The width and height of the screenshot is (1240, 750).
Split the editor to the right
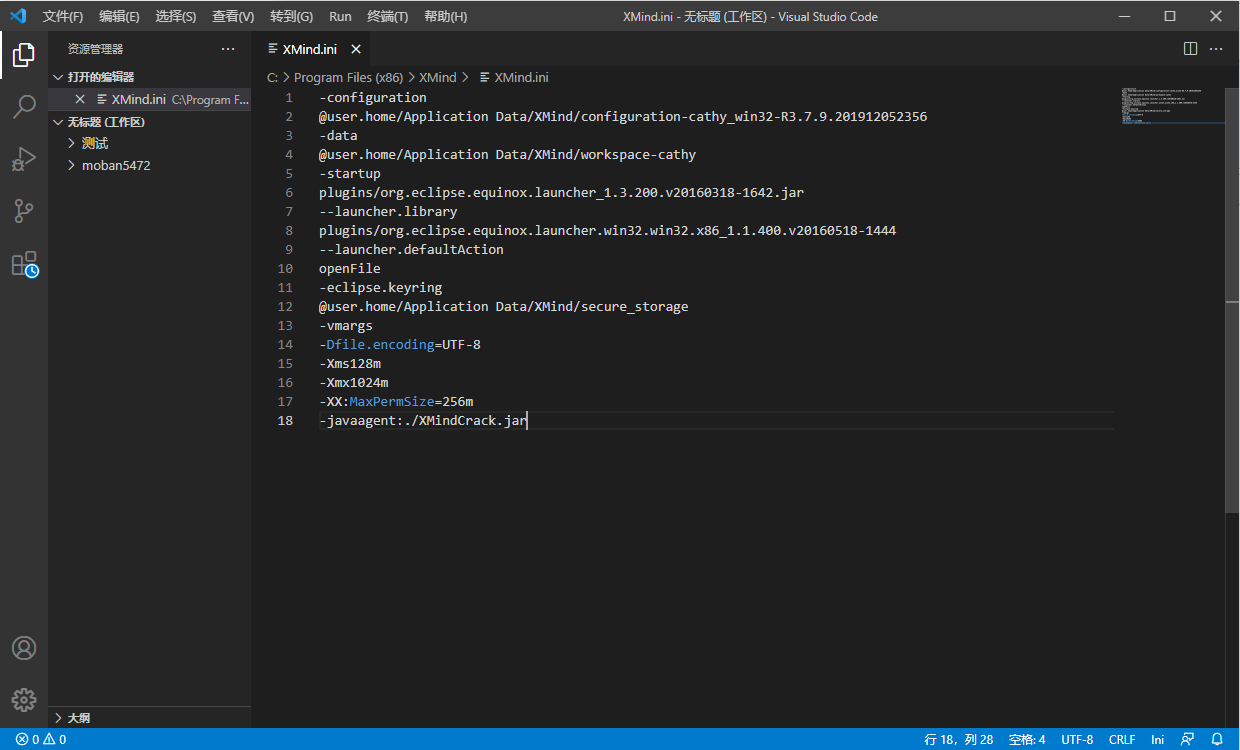[1190, 48]
